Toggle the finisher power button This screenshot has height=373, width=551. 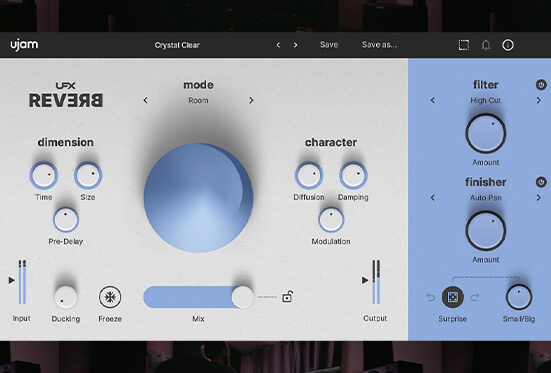point(541,182)
